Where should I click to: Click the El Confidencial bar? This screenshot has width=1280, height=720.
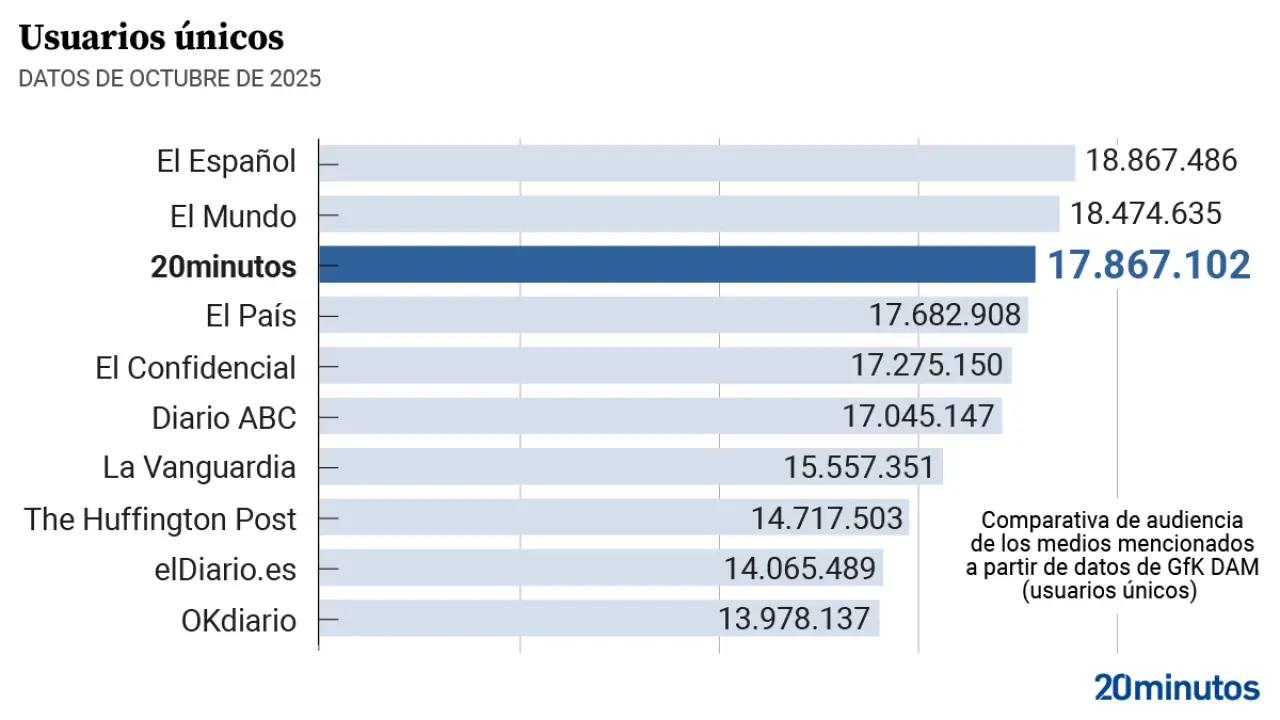click(580, 366)
